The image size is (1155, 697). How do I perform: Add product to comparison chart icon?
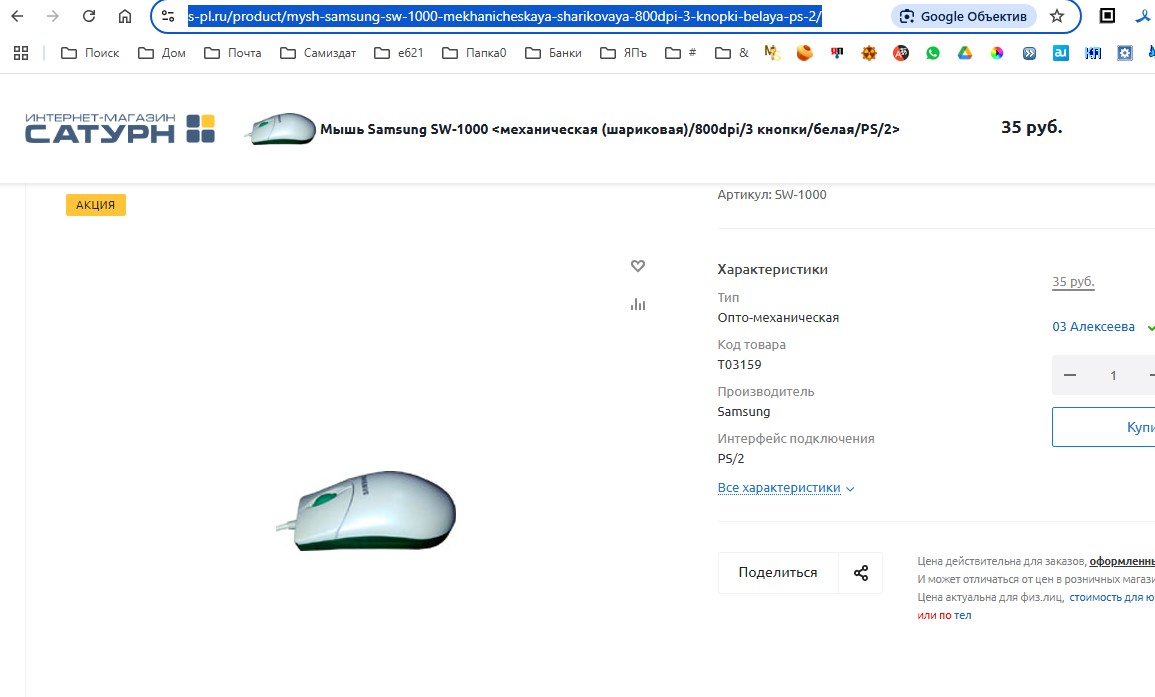click(x=638, y=304)
